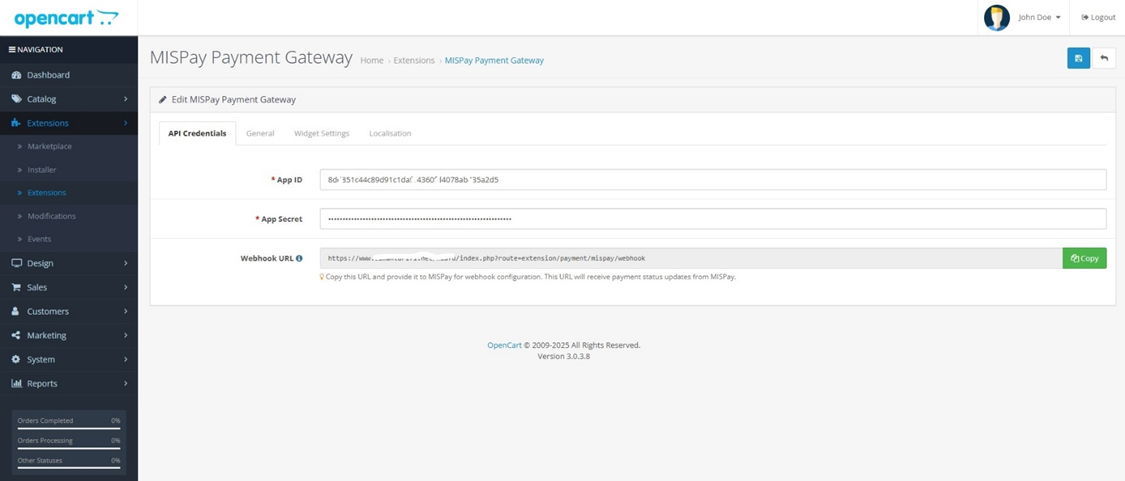Go to the Extensions breadcrumb link
Screen dimensions: 1125x481
coord(414,61)
